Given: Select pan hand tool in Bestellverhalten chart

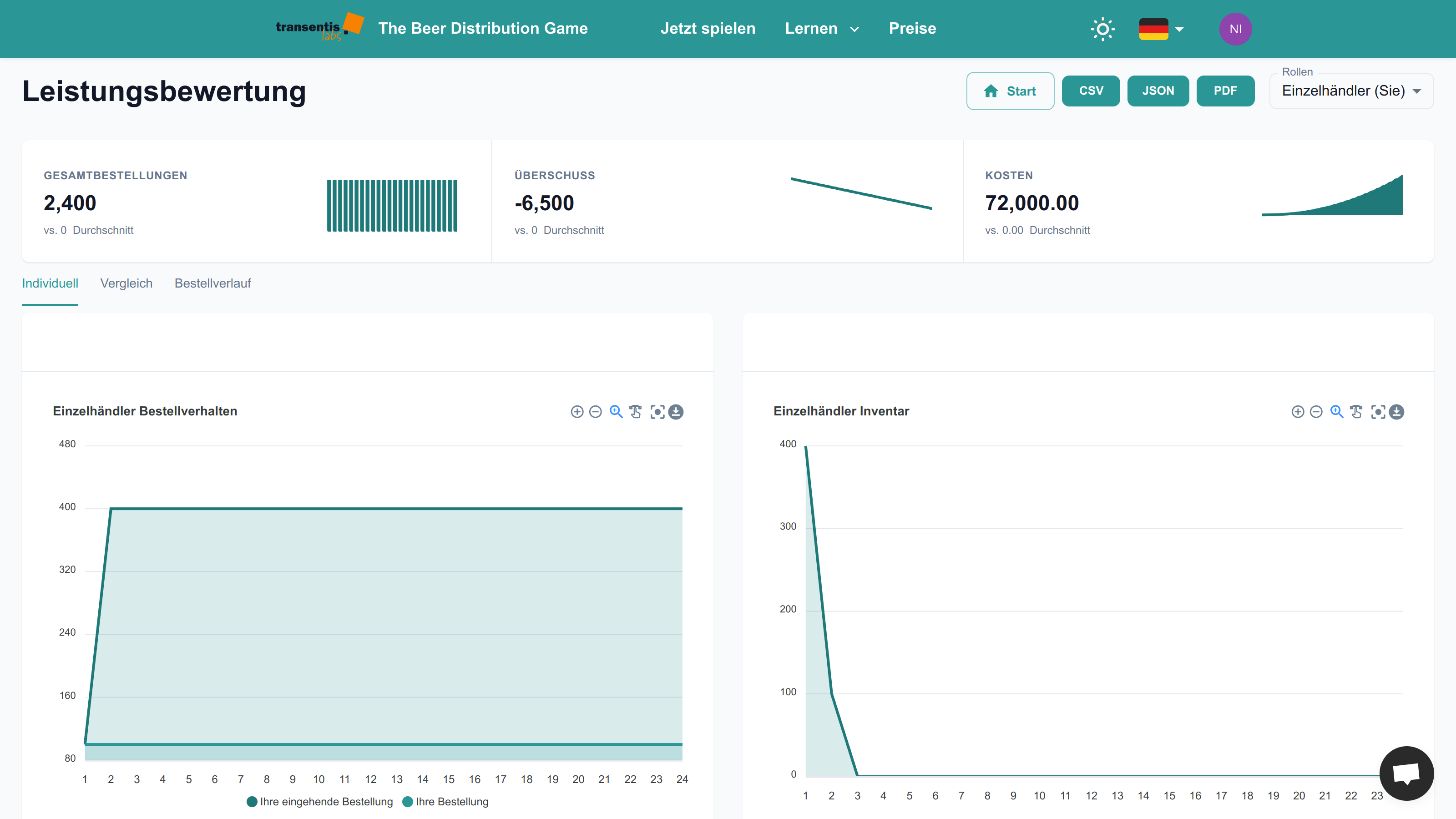Looking at the screenshot, I should click(636, 411).
